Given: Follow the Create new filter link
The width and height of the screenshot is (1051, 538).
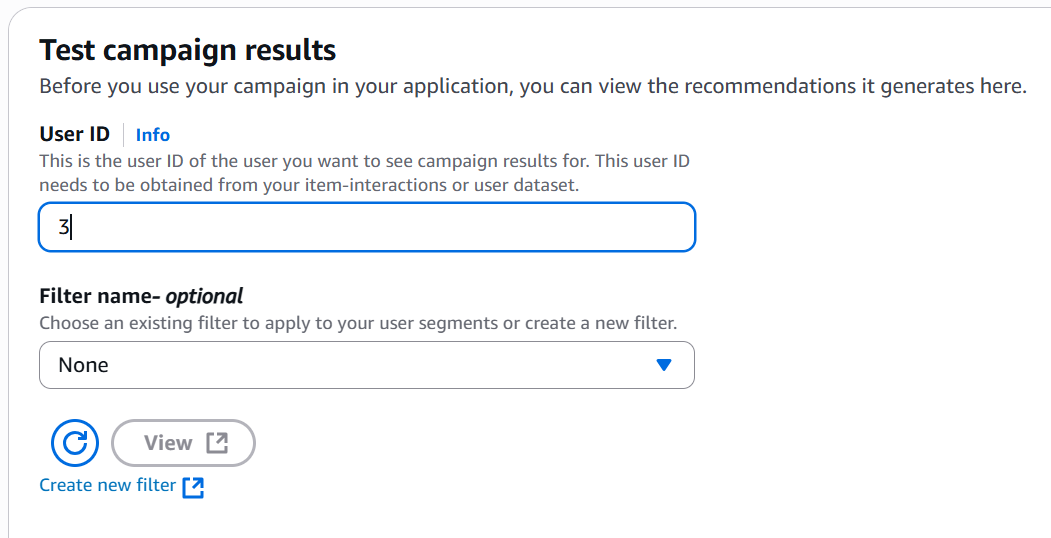Looking at the screenshot, I should [x=107, y=486].
